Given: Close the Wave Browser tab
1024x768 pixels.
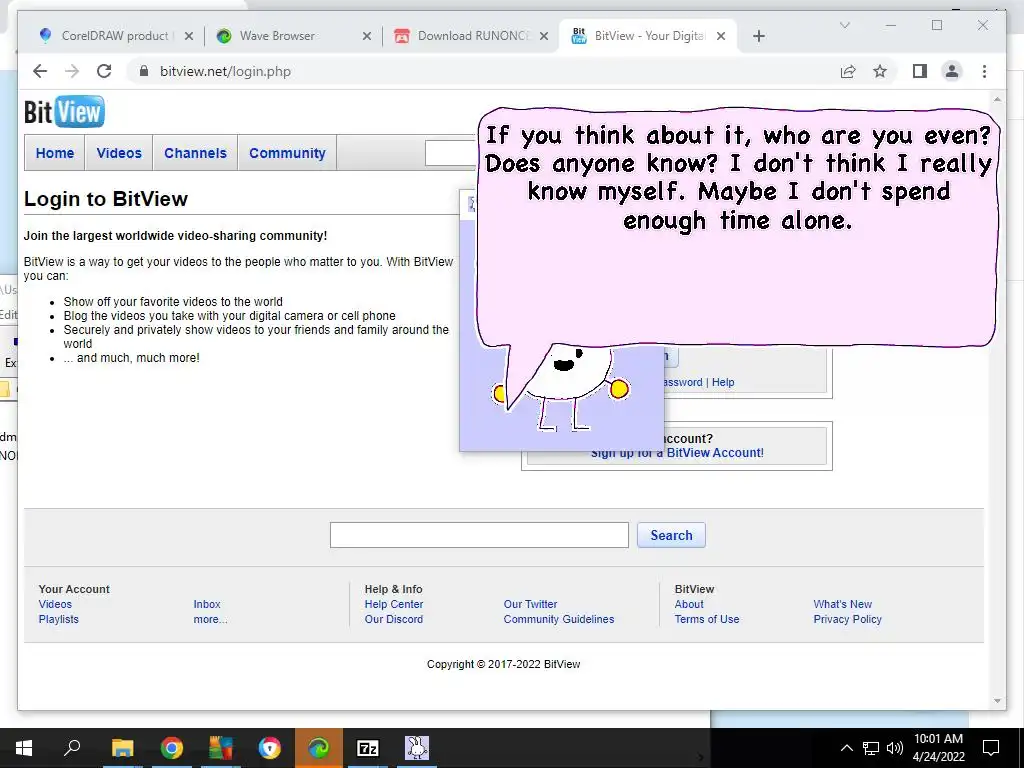Looking at the screenshot, I should click(x=367, y=36).
